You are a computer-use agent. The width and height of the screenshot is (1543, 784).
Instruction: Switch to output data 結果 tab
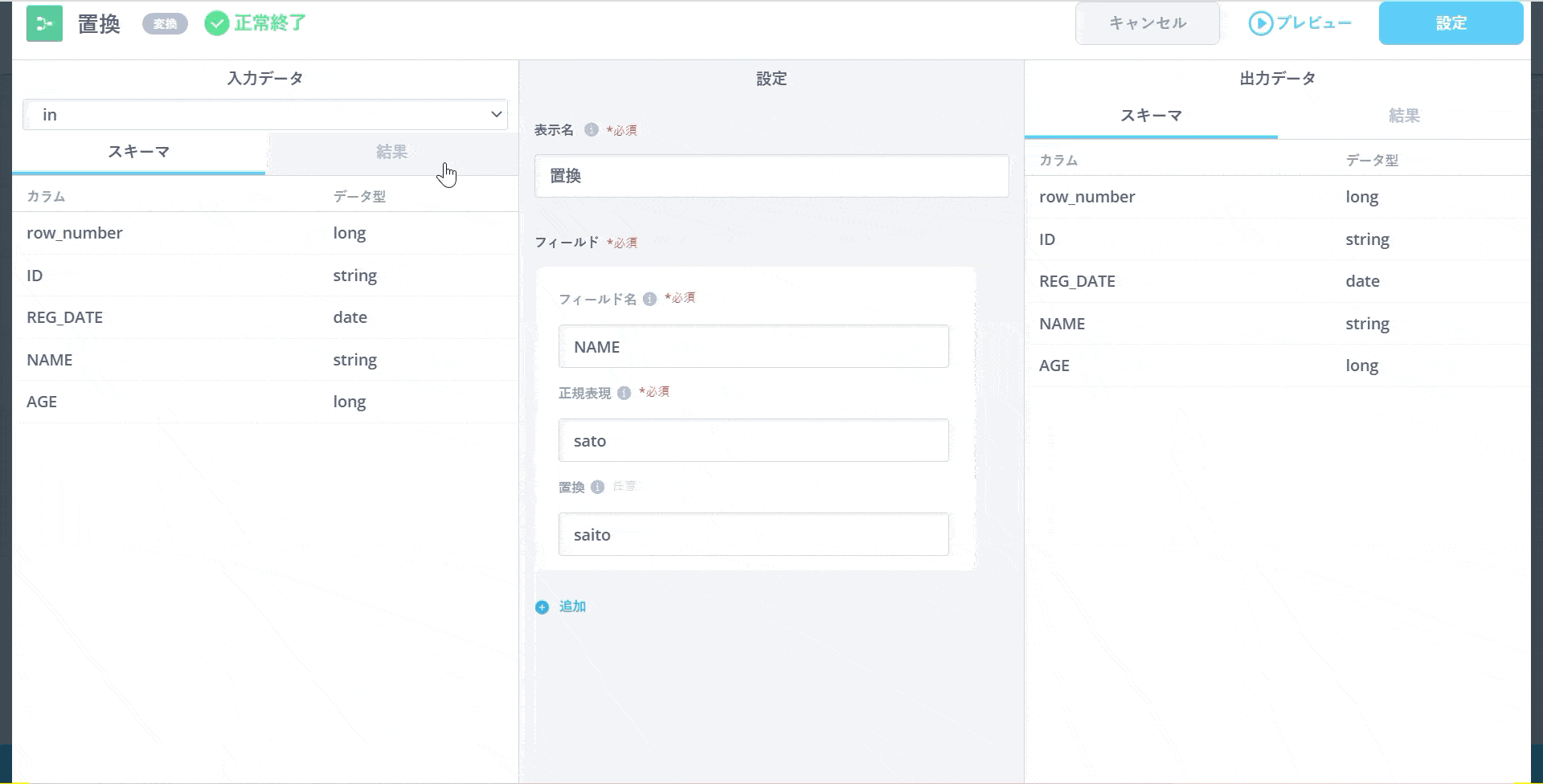pyautogui.click(x=1403, y=116)
